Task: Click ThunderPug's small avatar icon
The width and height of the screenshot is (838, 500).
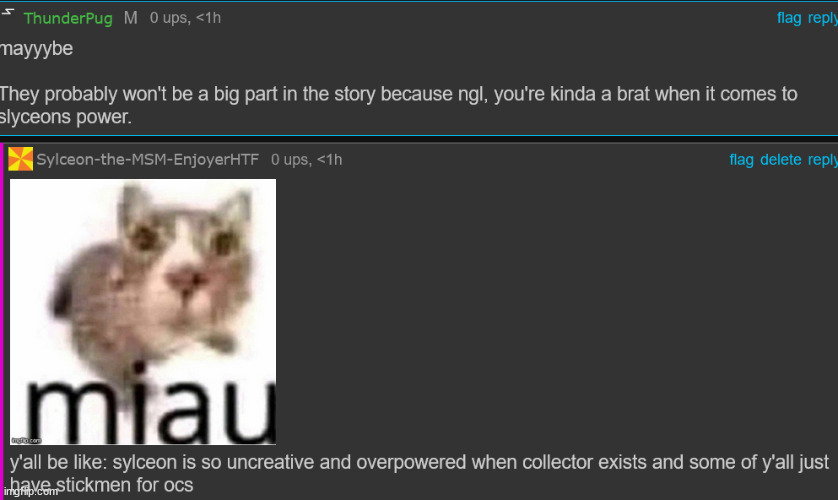Action: tap(7, 12)
